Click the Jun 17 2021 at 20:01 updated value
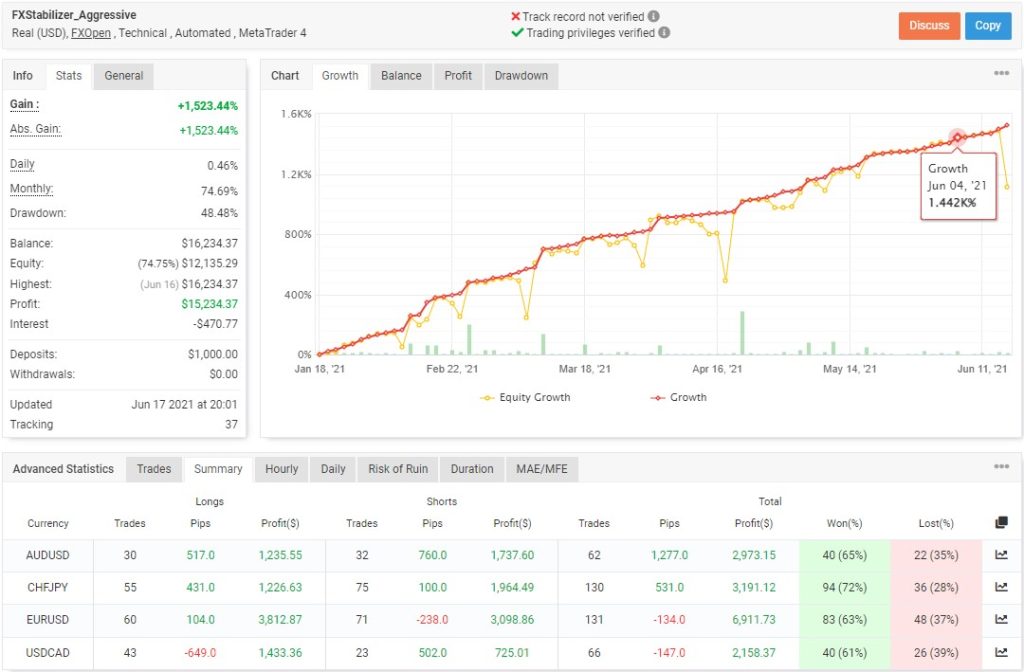 point(185,404)
